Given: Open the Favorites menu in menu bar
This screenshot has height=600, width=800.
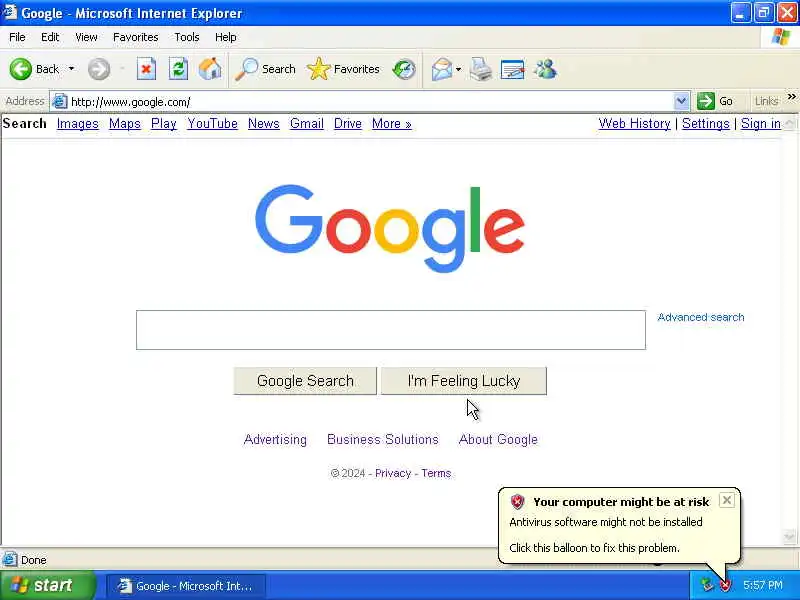Looking at the screenshot, I should click(136, 37).
